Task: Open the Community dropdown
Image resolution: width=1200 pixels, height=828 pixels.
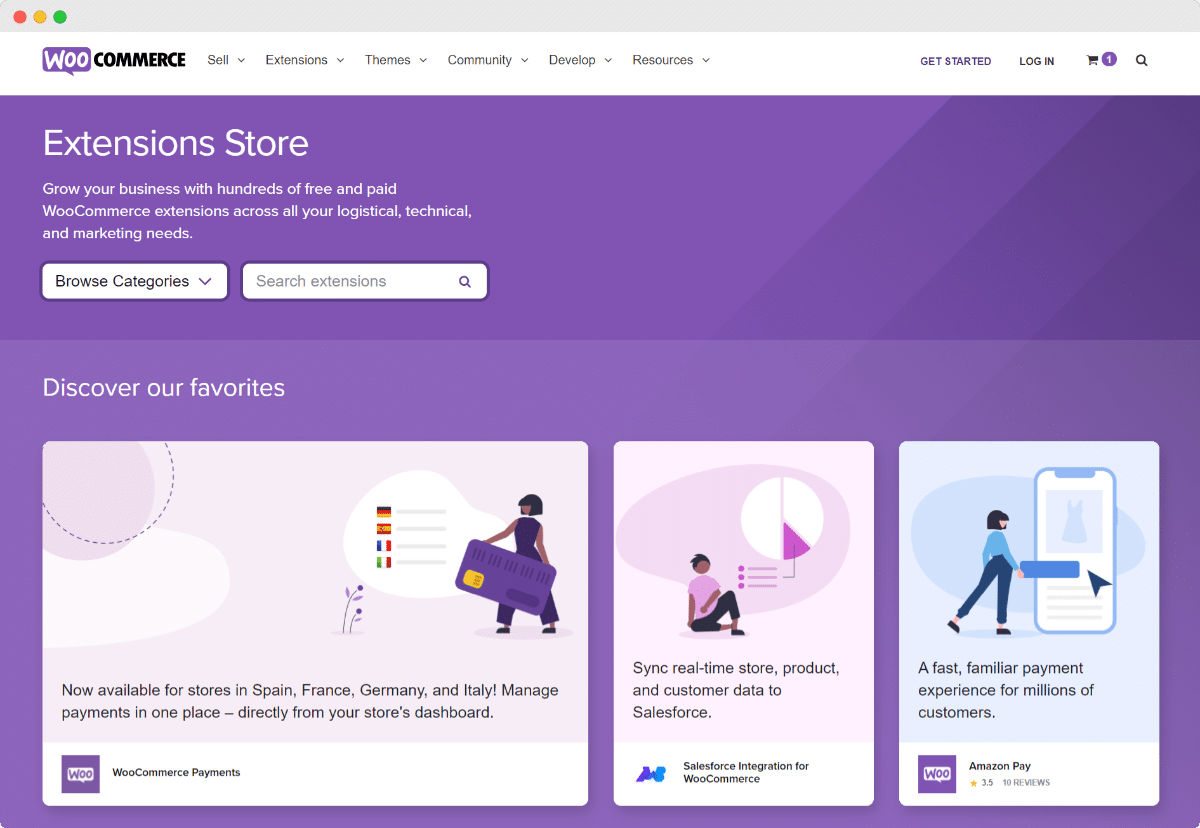Action: (x=488, y=60)
